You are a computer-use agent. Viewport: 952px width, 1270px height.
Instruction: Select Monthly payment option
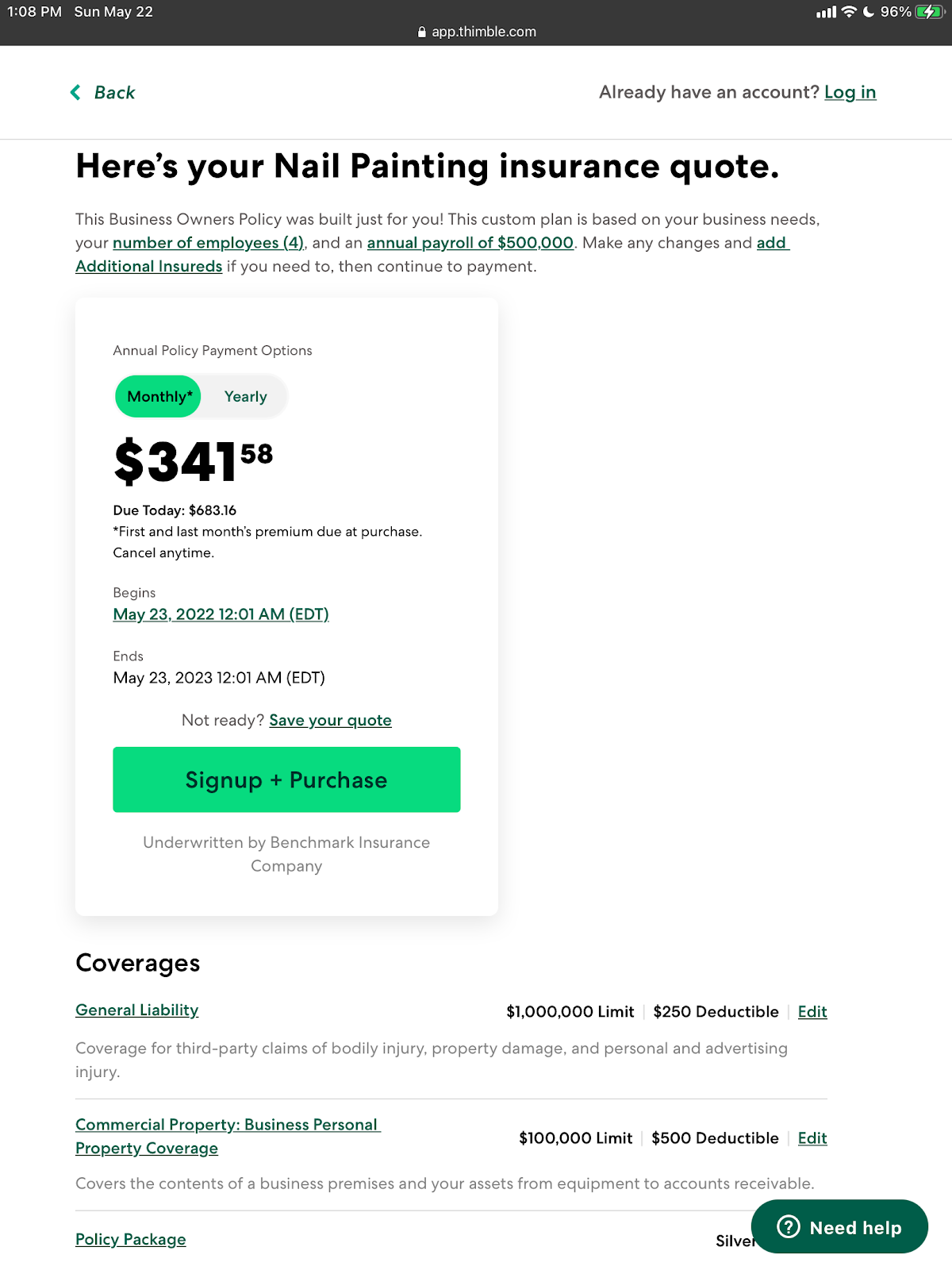159,397
